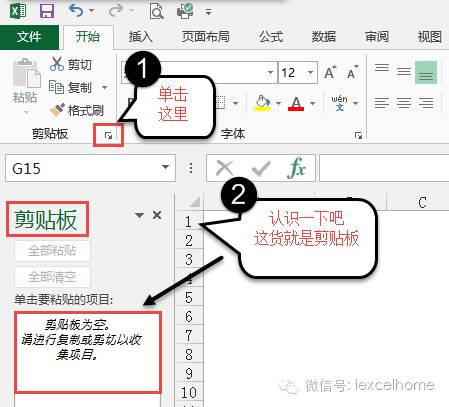Select row 8 header

point(189,354)
